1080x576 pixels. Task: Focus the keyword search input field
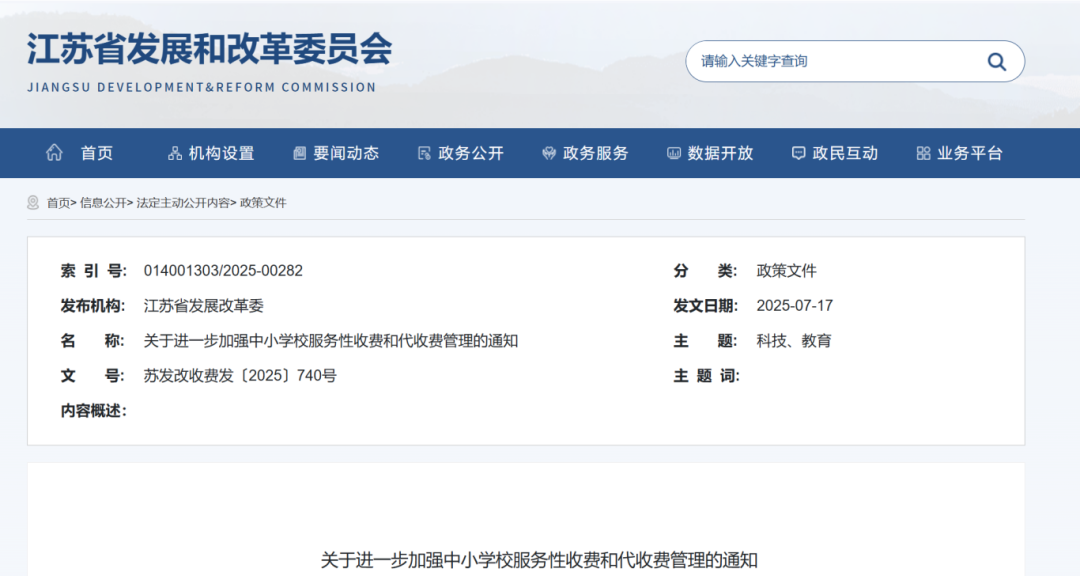(x=830, y=62)
